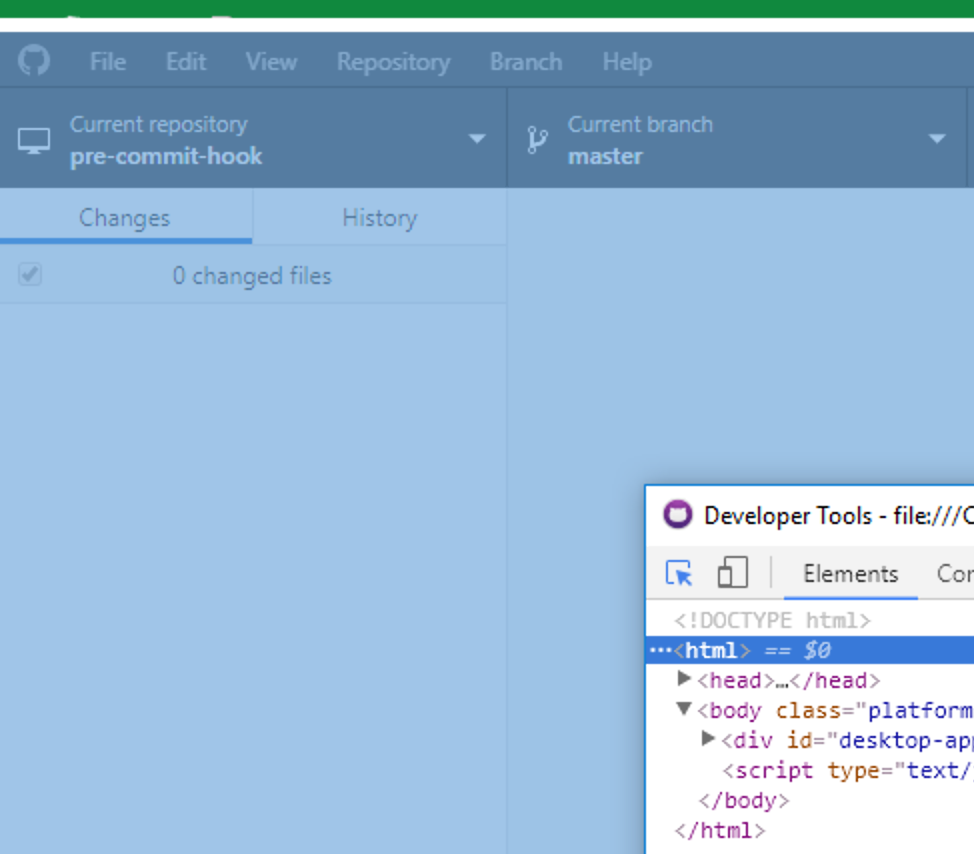Image resolution: width=974 pixels, height=854 pixels.
Task: Open the File menu
Action: [108, 61]
